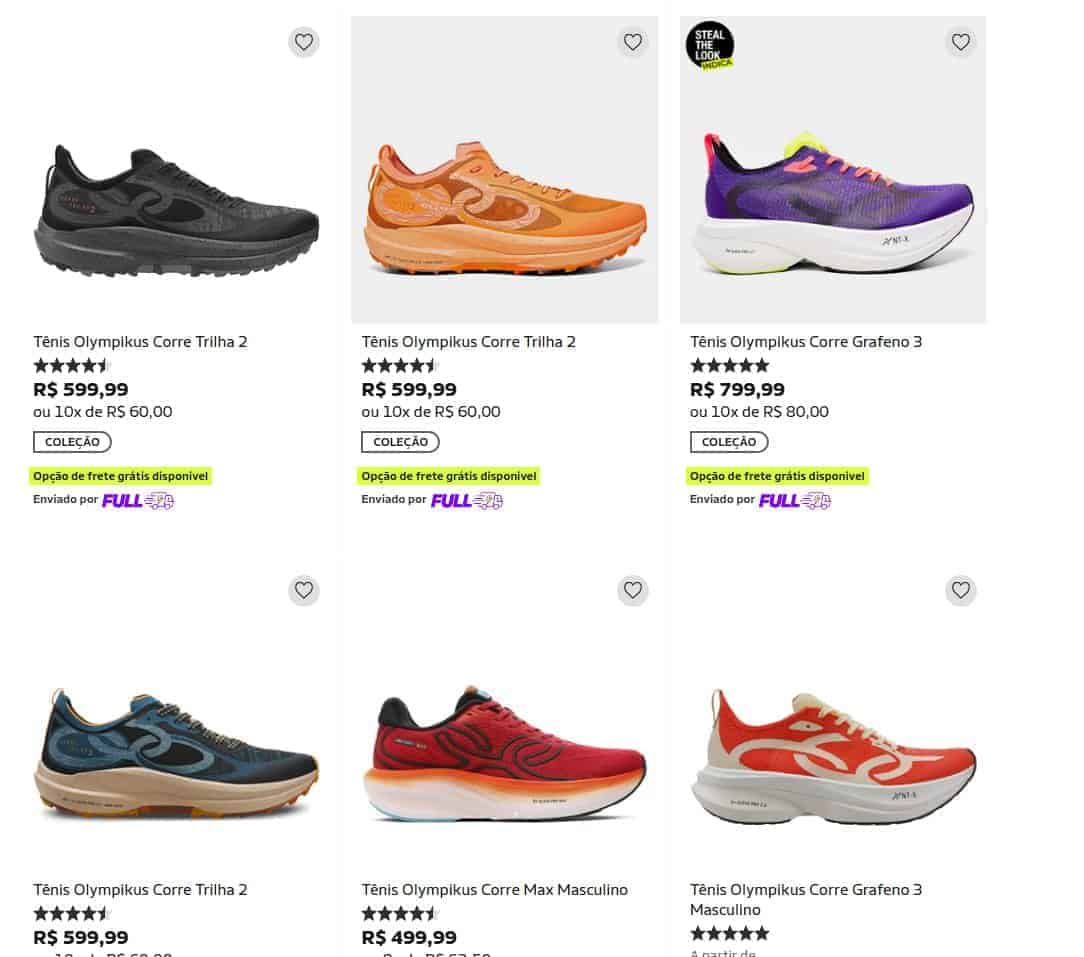Toggle wishlist heart on orange Corre Trilha 2

point(632,42)
